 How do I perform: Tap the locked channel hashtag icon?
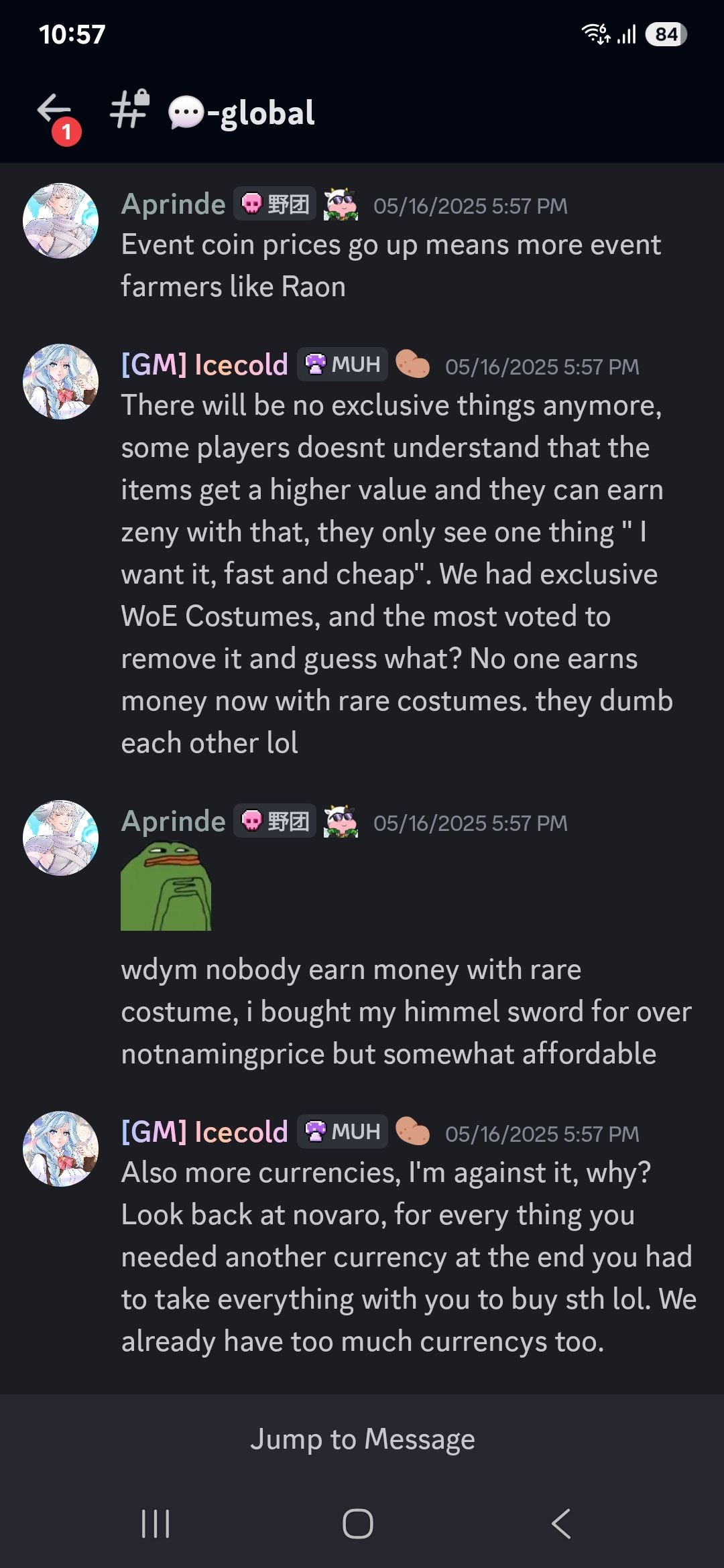pos(130,109)
